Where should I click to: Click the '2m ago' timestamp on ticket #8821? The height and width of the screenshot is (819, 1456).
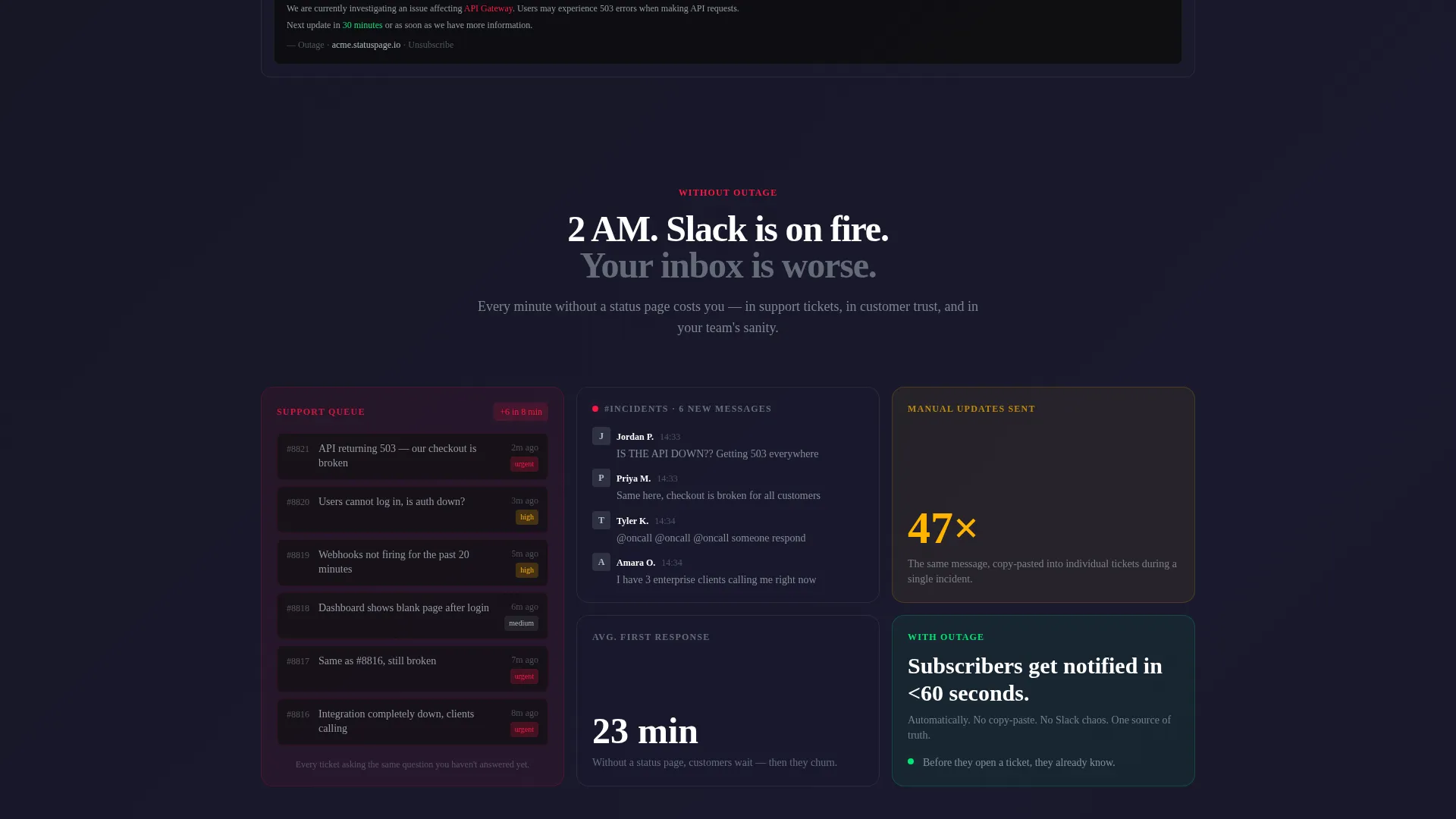tap(525, 447)
